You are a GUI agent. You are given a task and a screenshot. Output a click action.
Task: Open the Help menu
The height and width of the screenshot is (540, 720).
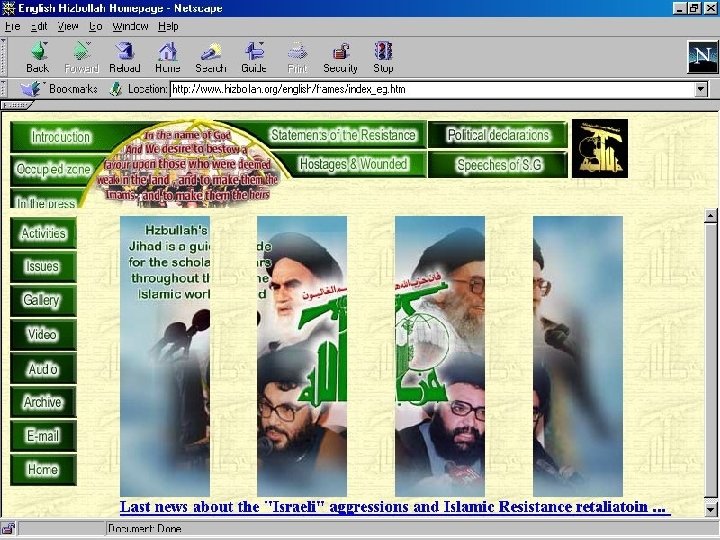[168, 27]
